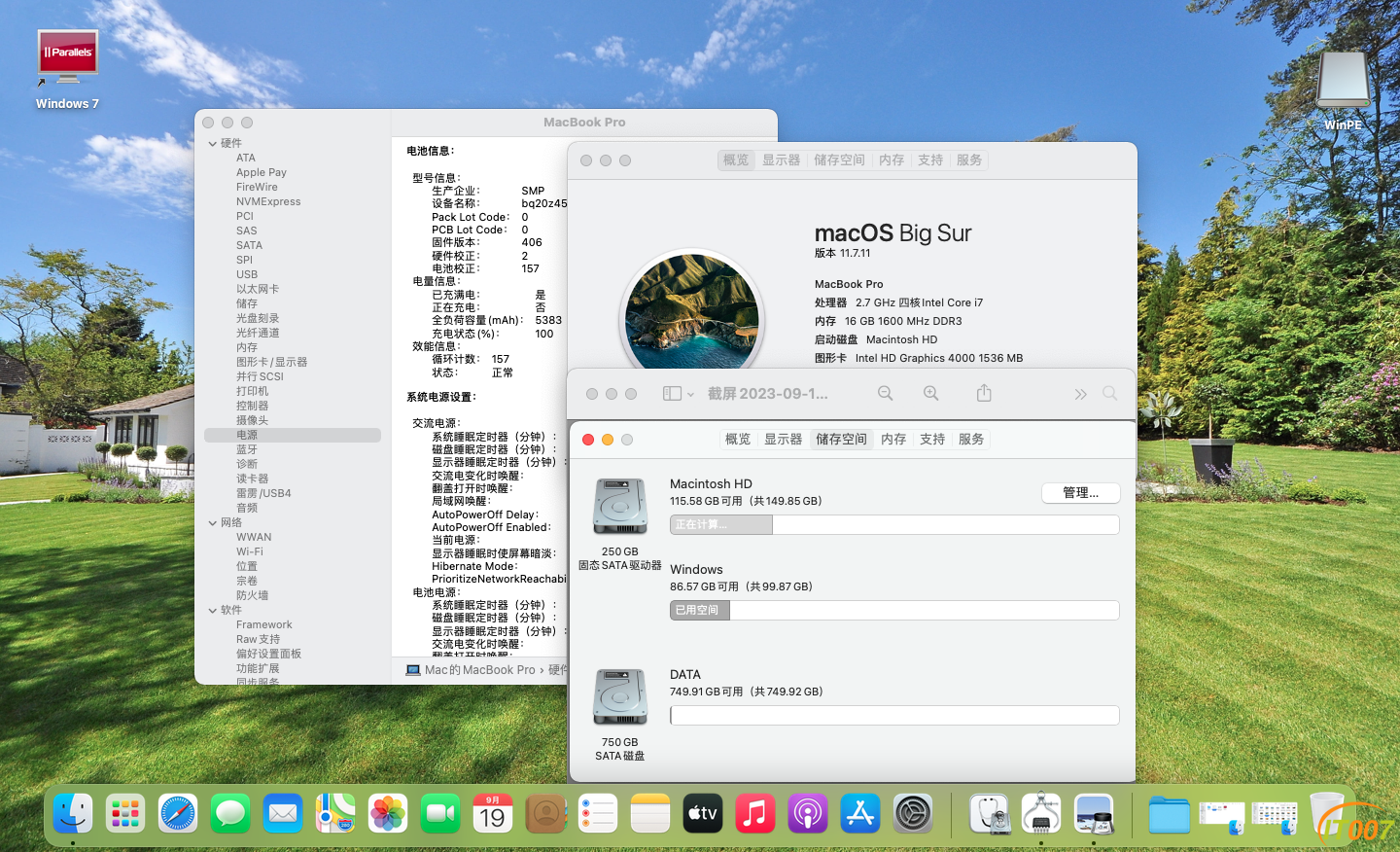Select 储存空间 tab in front storage window
Viewport: 1400px width, 852px height.
pyautogui.click(x=842, y=440)
